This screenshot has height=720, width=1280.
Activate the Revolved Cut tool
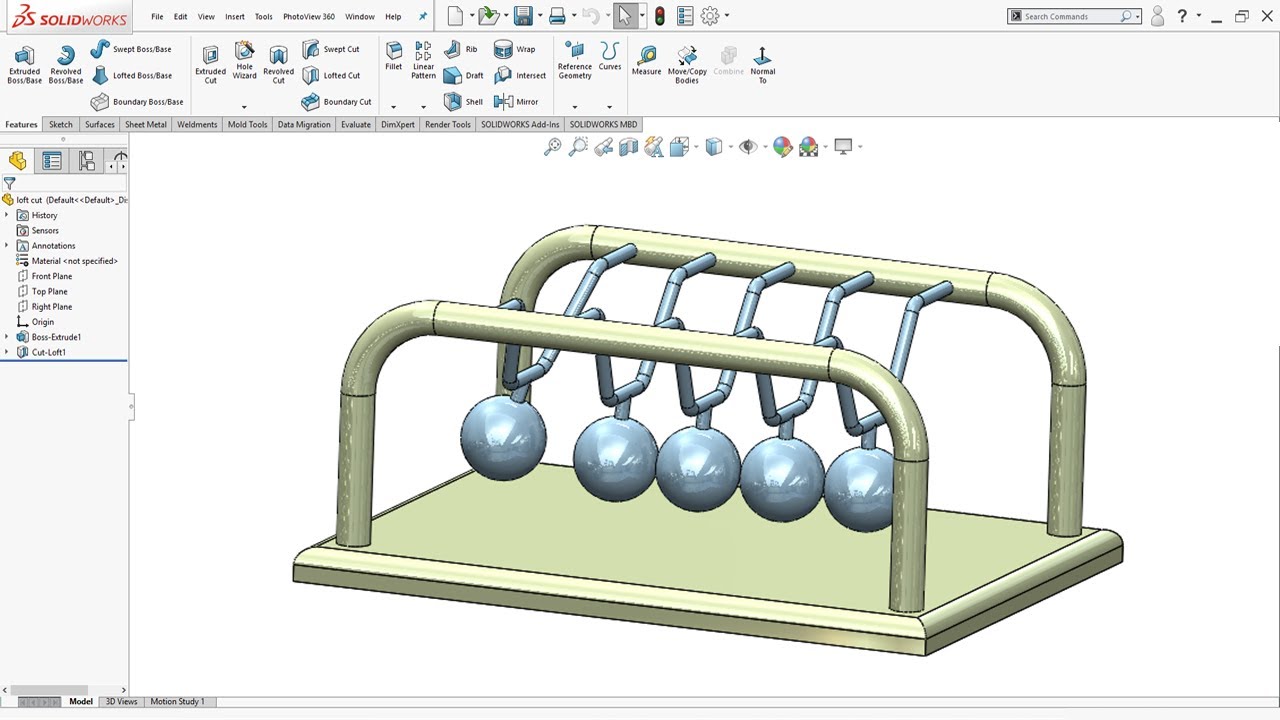(x=278, y=64)
